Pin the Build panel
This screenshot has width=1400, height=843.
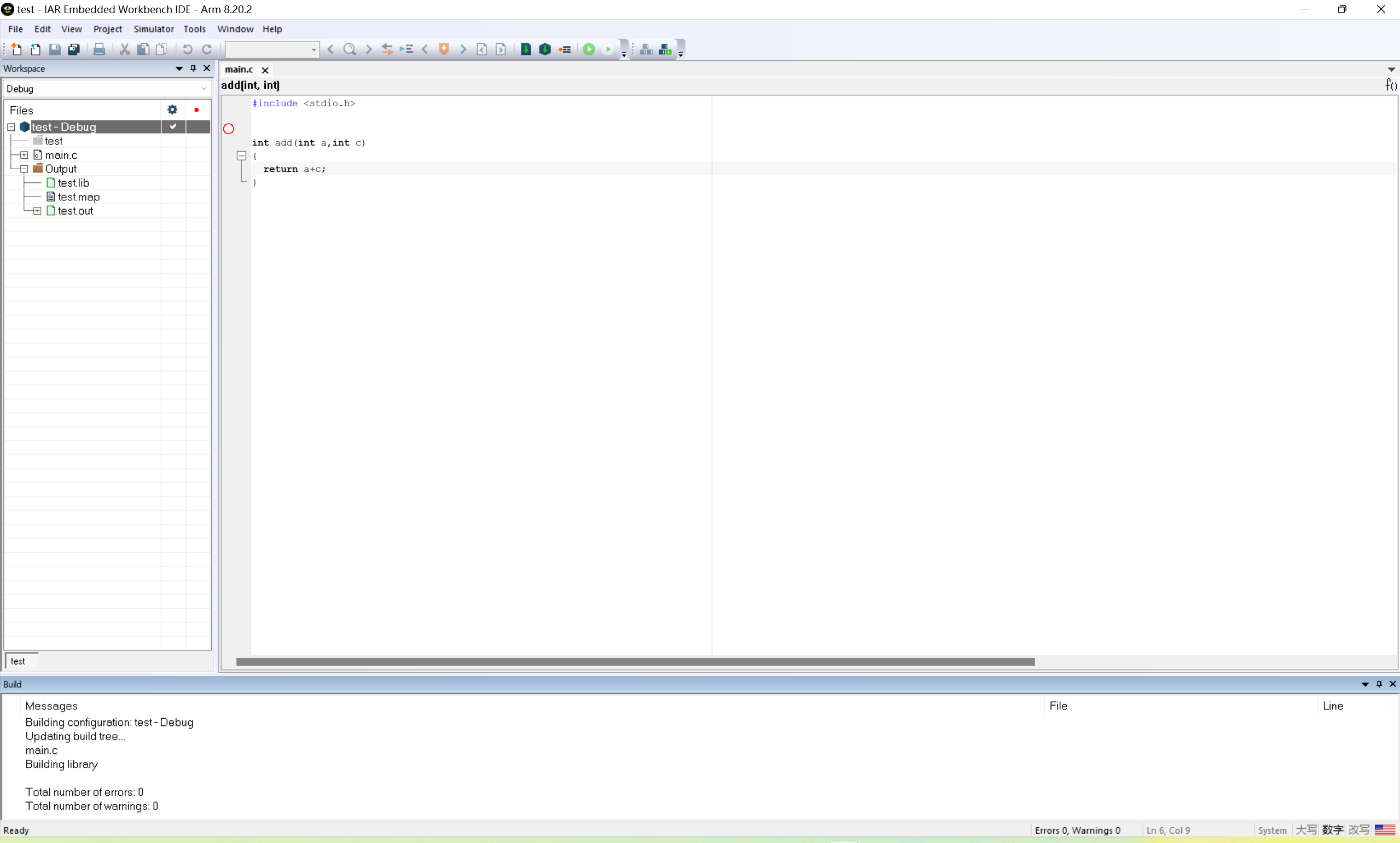coord(1379,684)
